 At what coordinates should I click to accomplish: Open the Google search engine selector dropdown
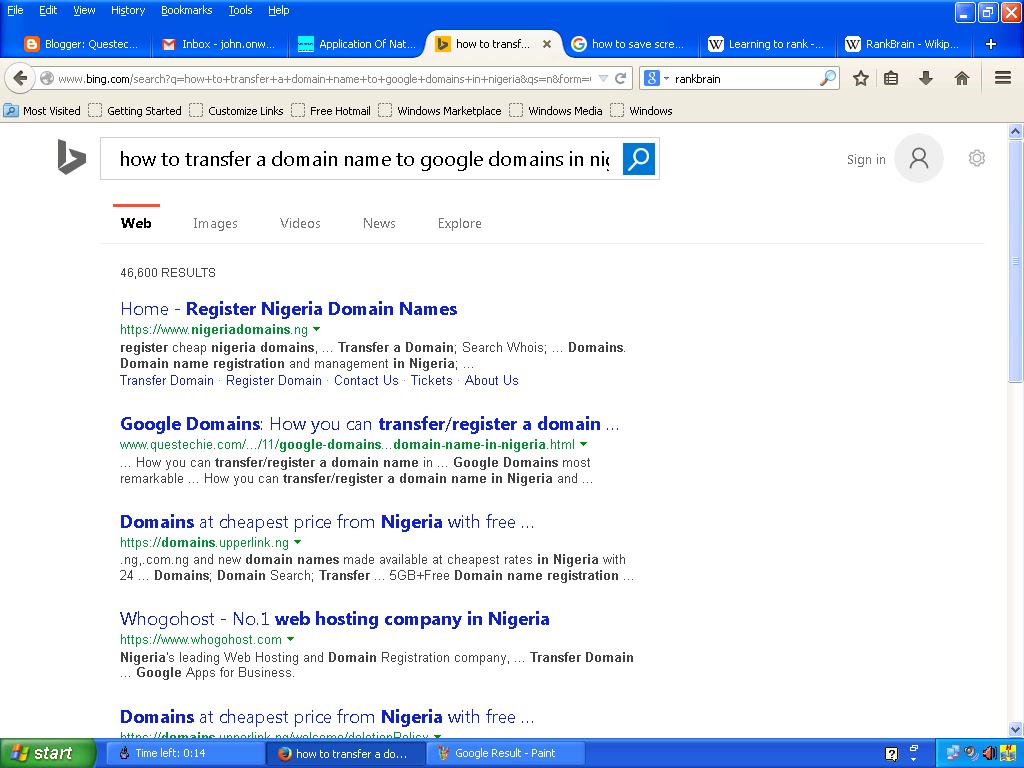point(657,78)
